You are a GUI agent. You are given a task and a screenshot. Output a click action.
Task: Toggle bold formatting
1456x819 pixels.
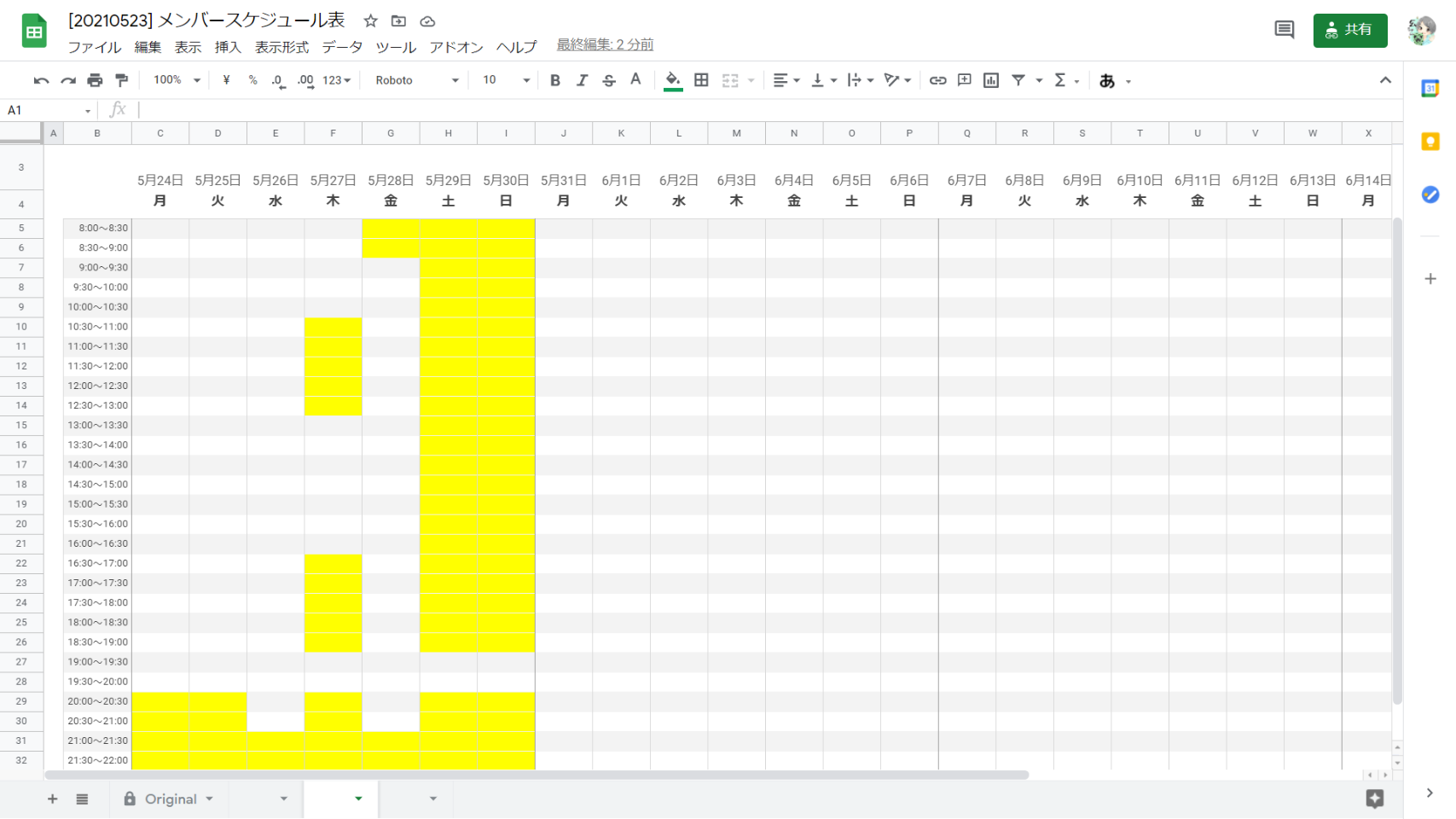click(555, 80)
